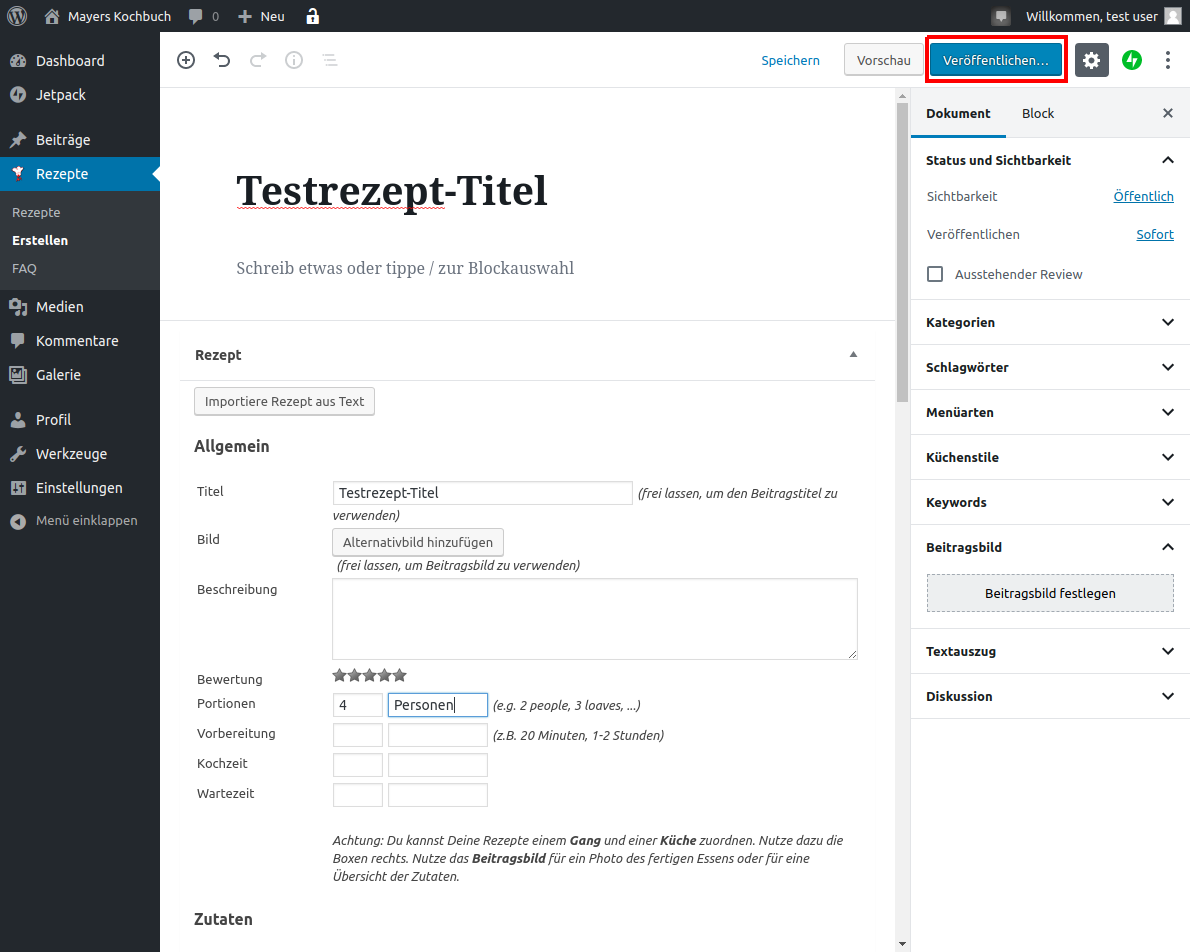Click the add block plus icon
Image resolution: width=1190 pixels, height=952 pixels.
tap(186, 60)
